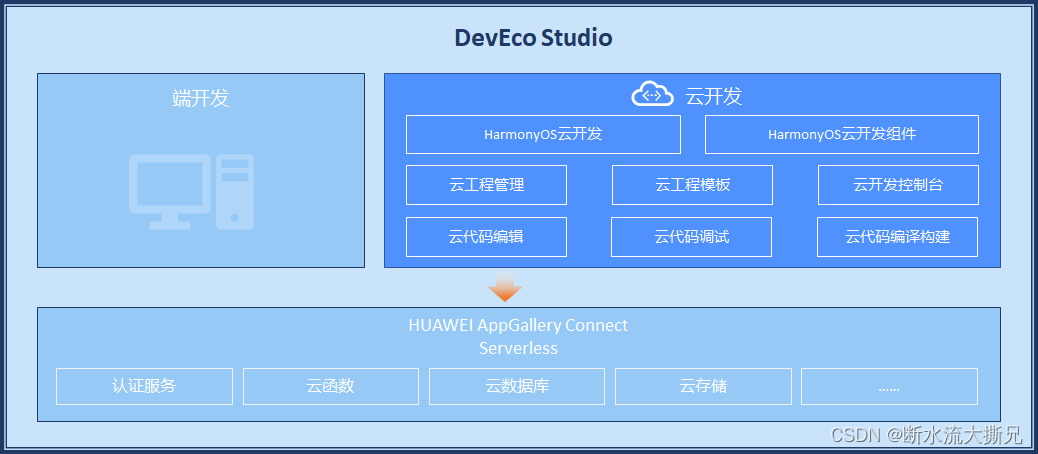Open the 云数据库 box
Screen dimensions: 1038x454
(x=517, y=386)
